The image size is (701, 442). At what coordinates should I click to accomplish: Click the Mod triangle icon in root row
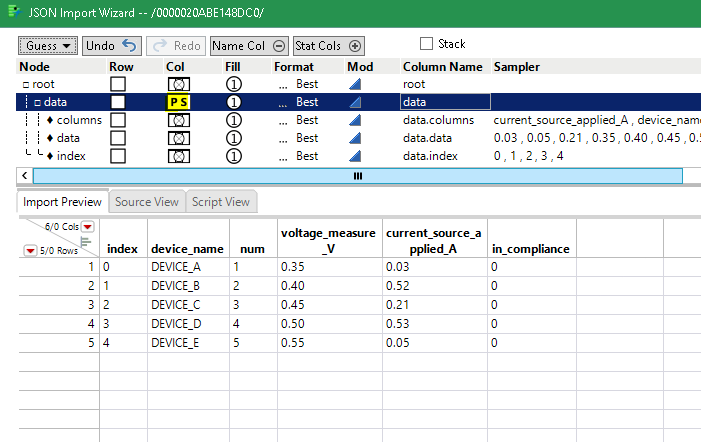pyautogui.click(x=355, y=84)
